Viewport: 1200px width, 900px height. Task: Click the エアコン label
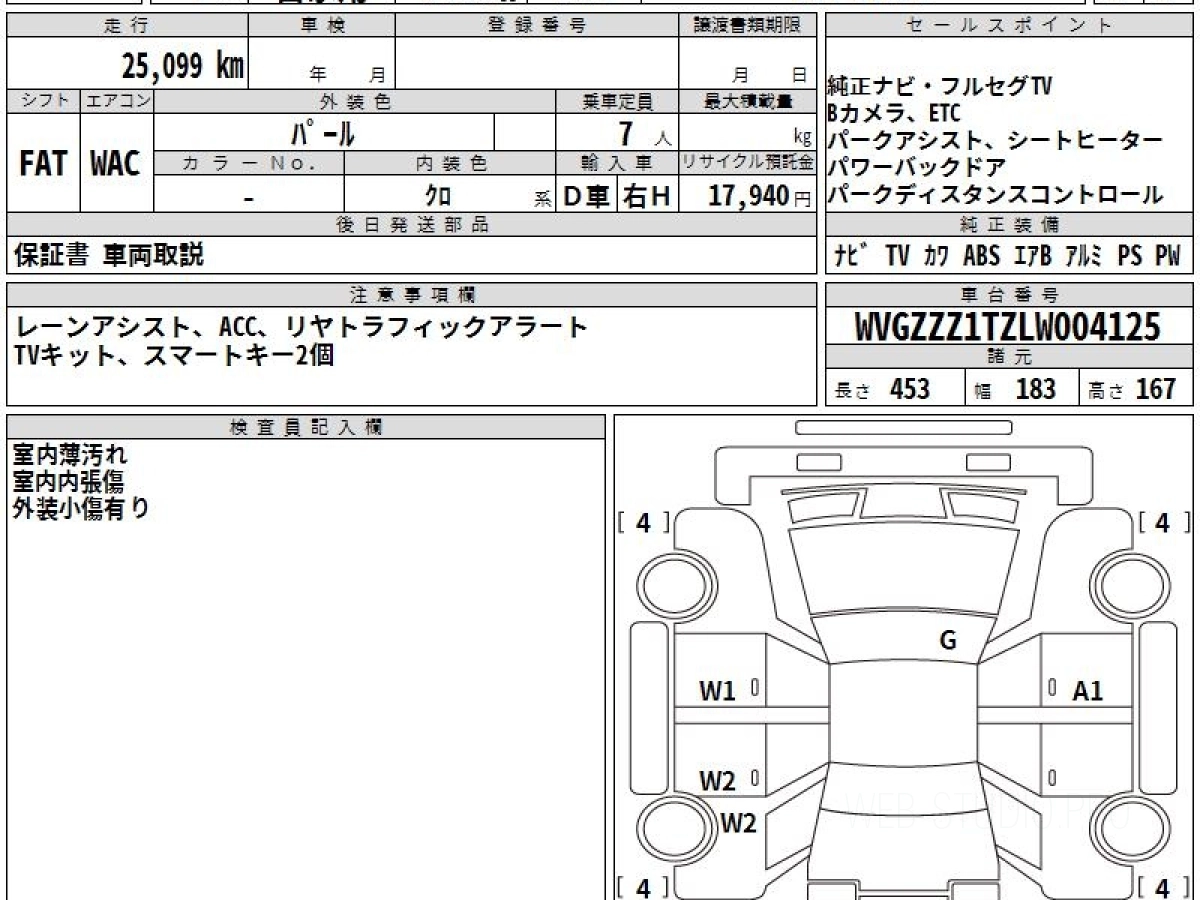pyautogui.click(x=117, y=101)
